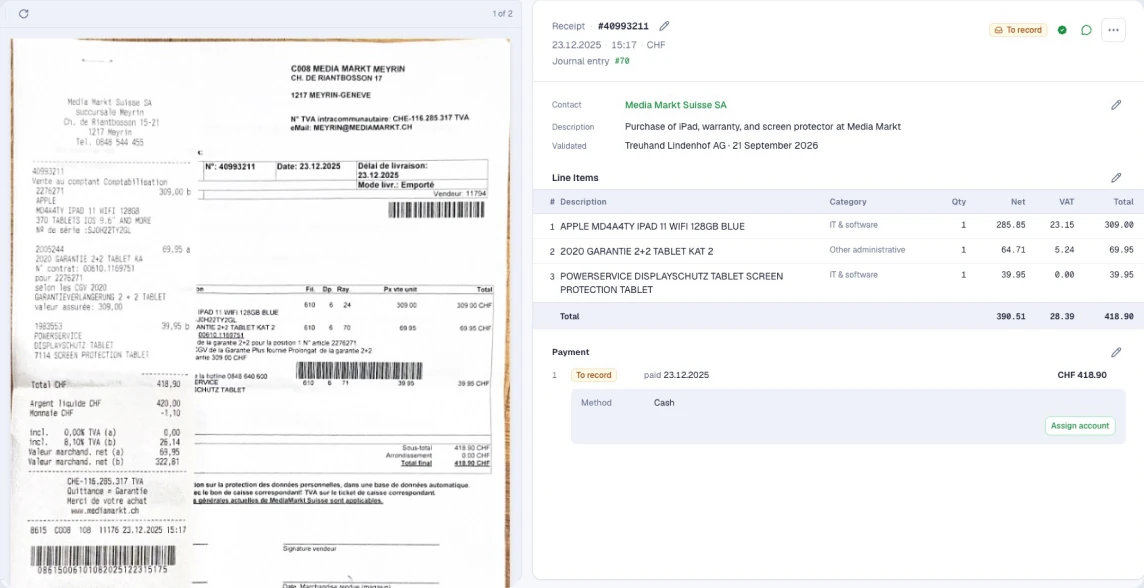Viewport: 1144px width, 588px height.
Task: Click the VAT column header
Action: pyautogui.click(x=1066, y=202)
